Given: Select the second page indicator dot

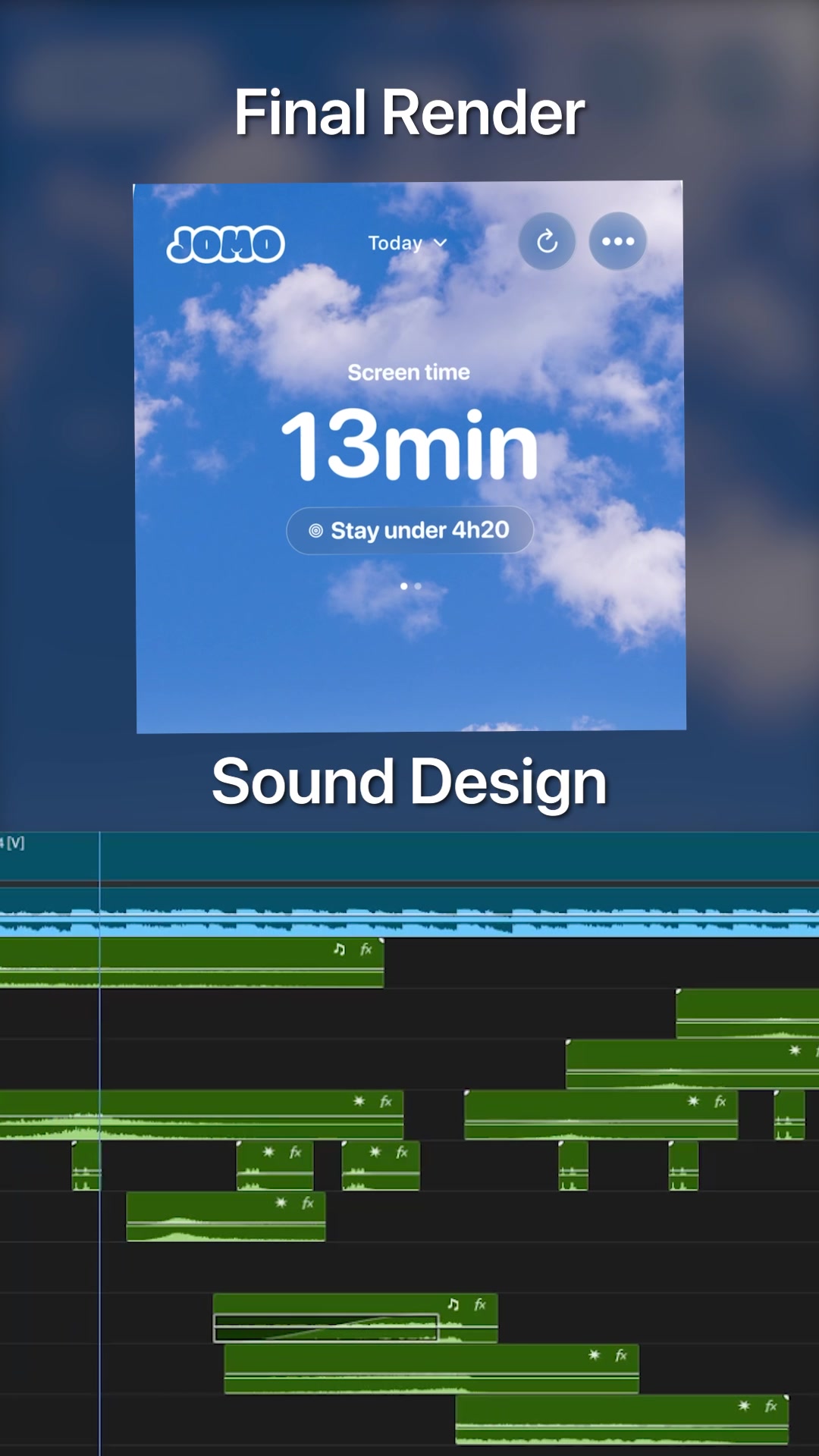Looking at the screenshot, I should [x=418, y=586].
